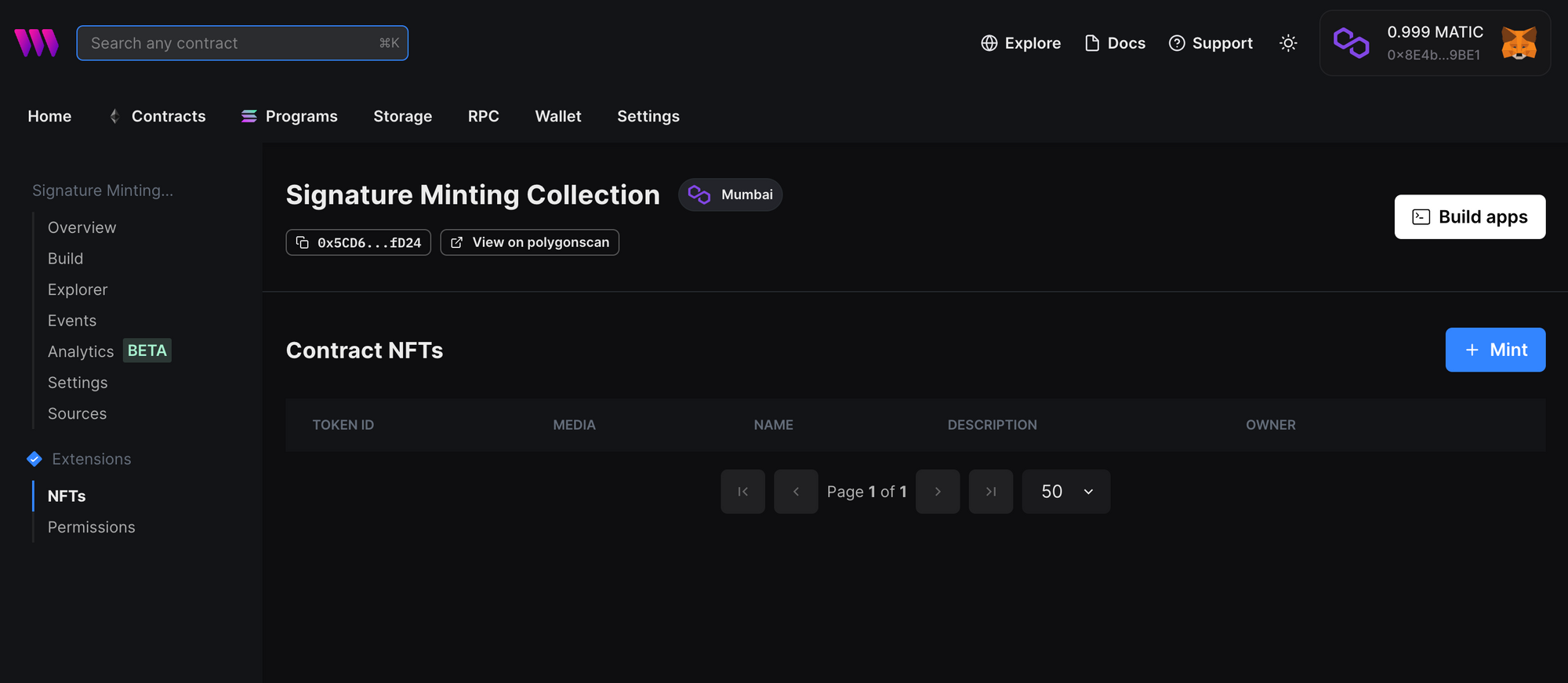
Task: Open Explorer in sidebar
Action: (x=78, y=289)
